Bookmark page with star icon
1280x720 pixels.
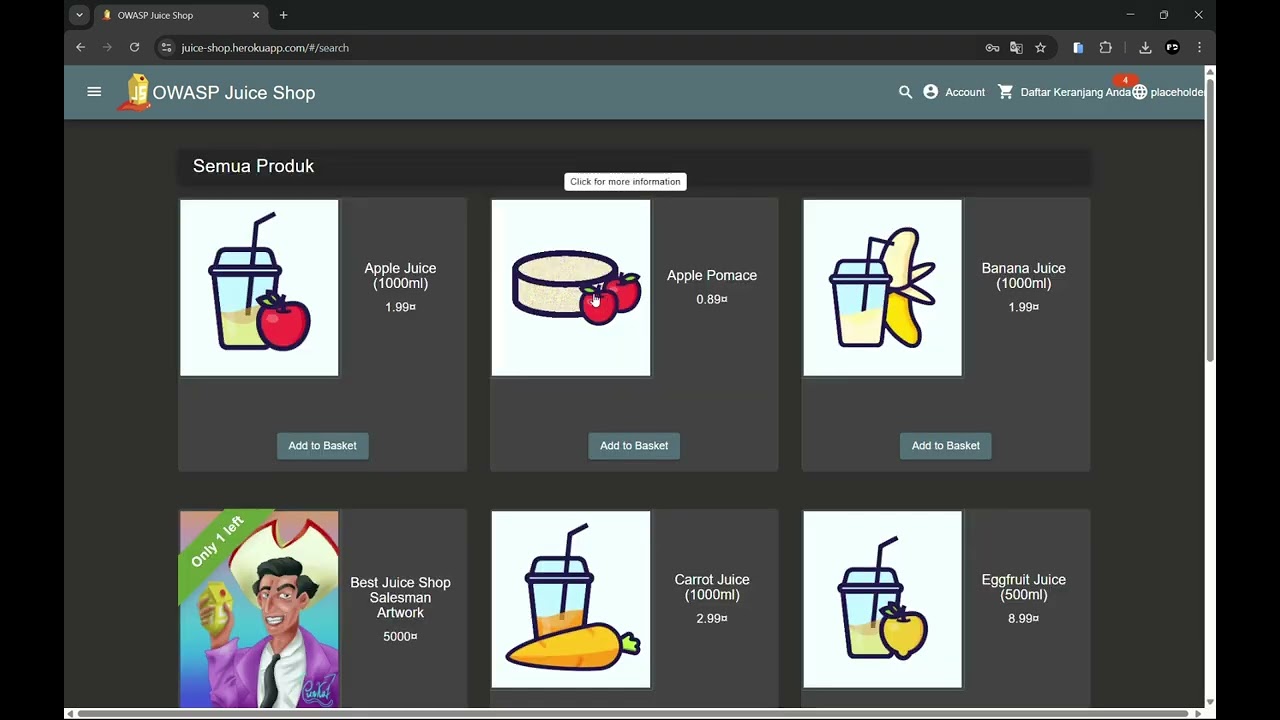pos(1040,47)
